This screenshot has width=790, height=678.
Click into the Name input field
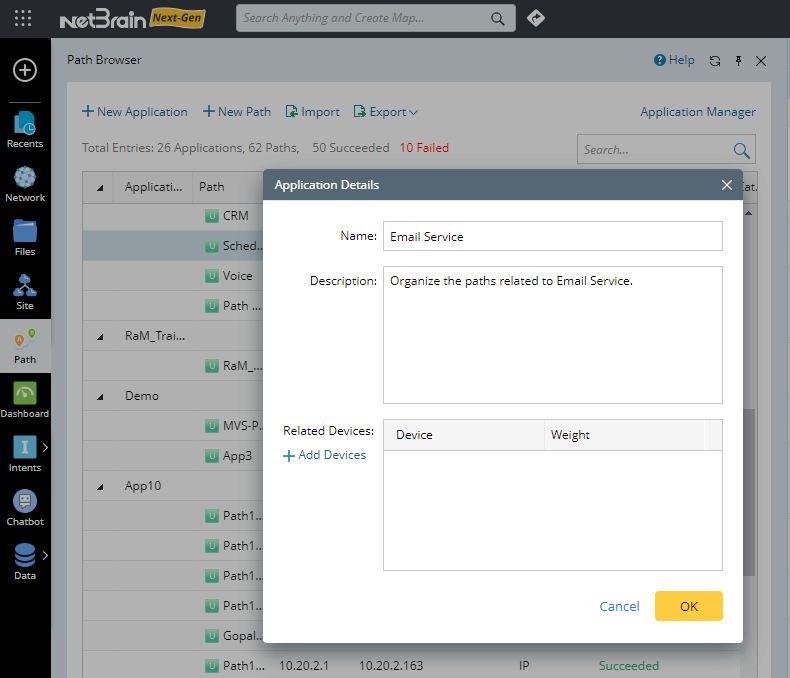552,236
